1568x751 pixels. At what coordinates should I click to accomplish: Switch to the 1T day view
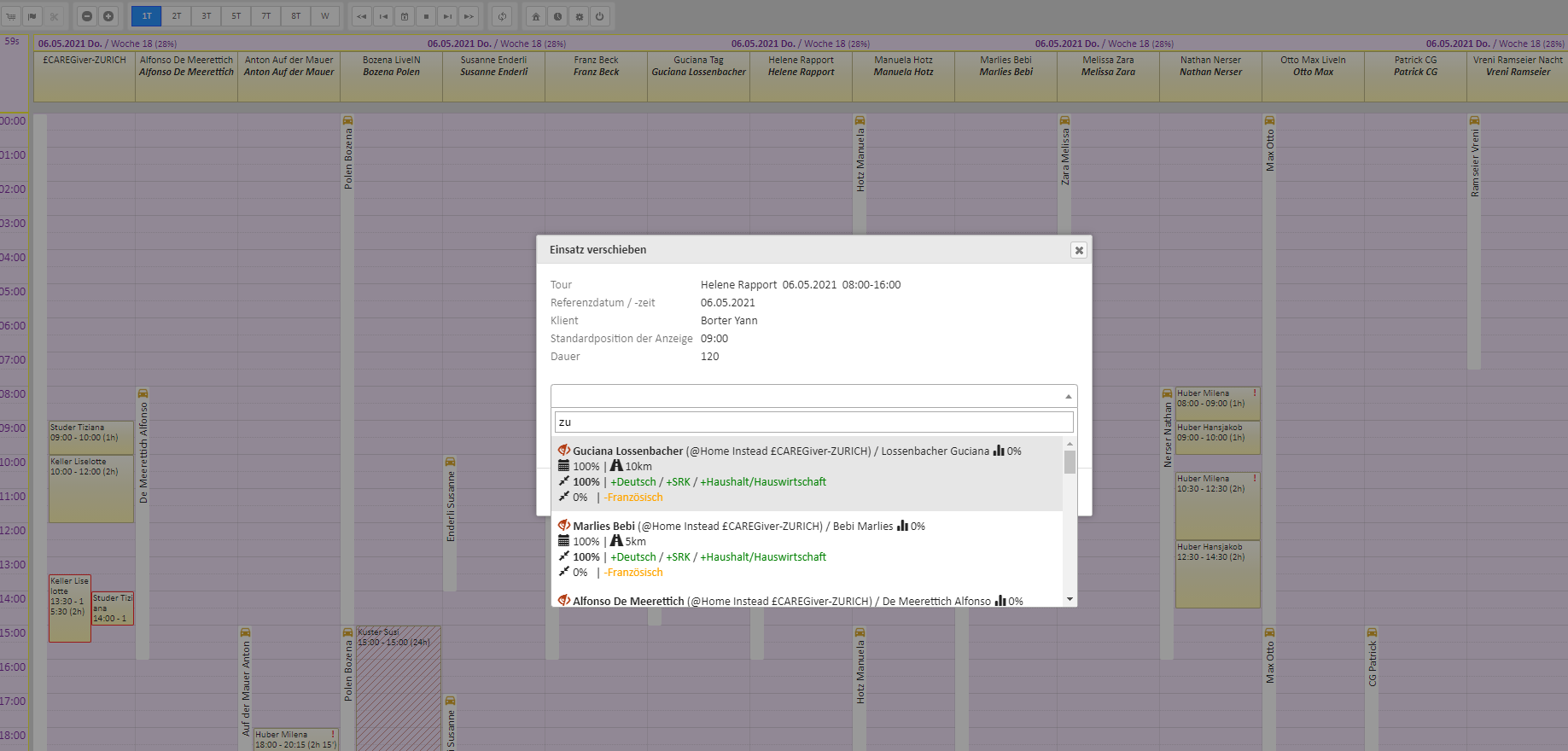tap(146, 16)
